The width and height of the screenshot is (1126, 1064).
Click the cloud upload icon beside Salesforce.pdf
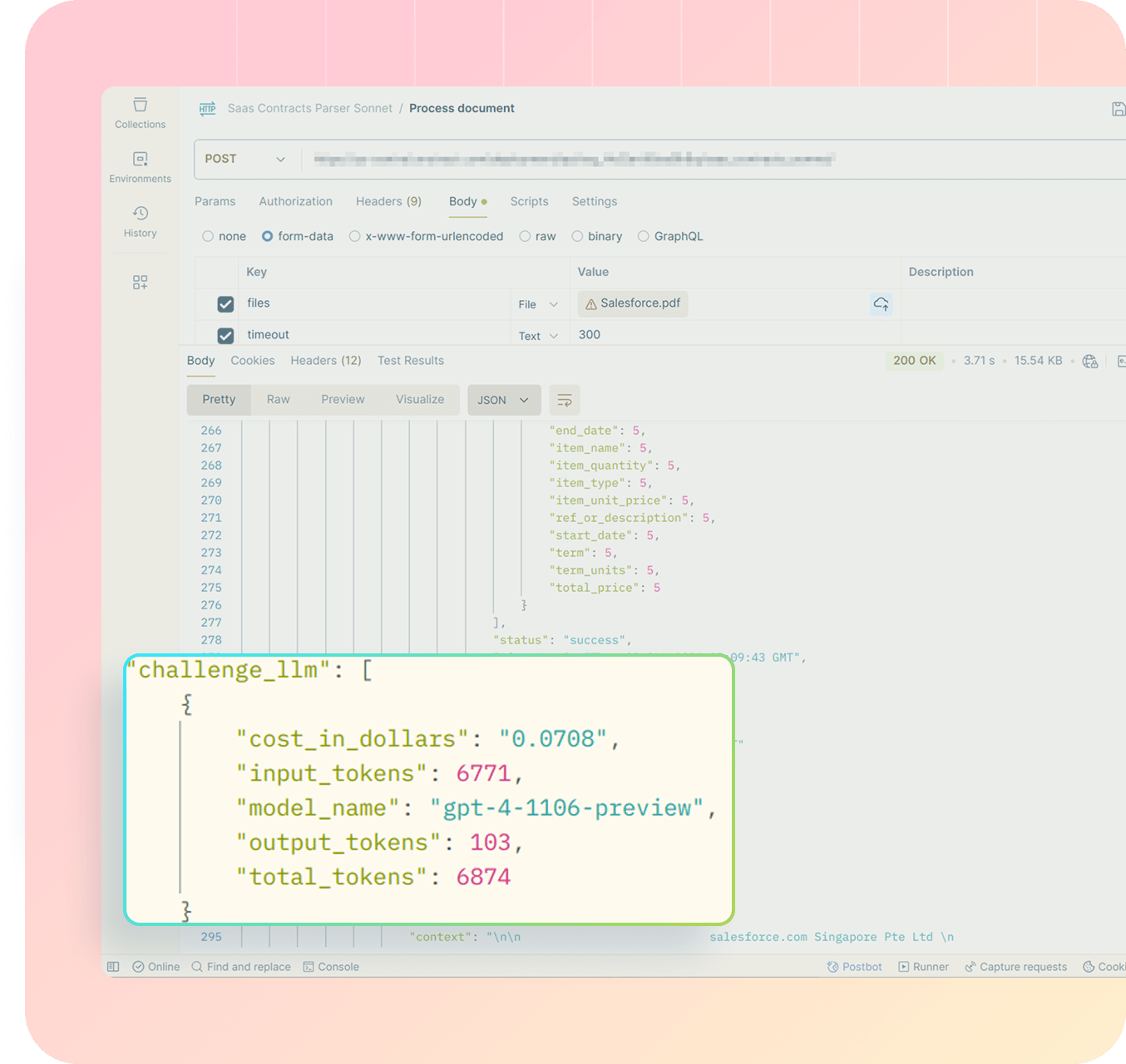click(x=881, y=304)
